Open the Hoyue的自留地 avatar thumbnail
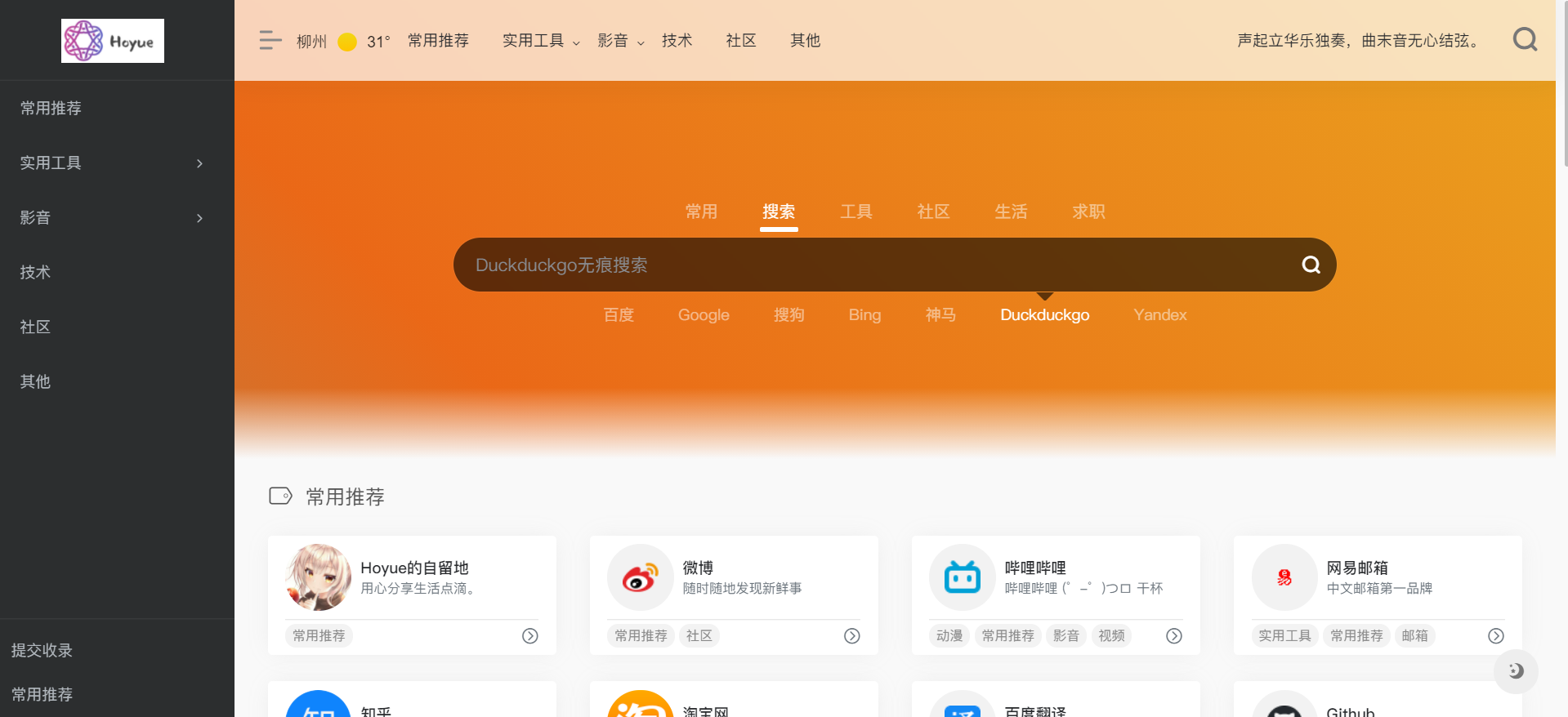Image resolution: width=1568 pixels, height=717 pixels. click(319, 577)
